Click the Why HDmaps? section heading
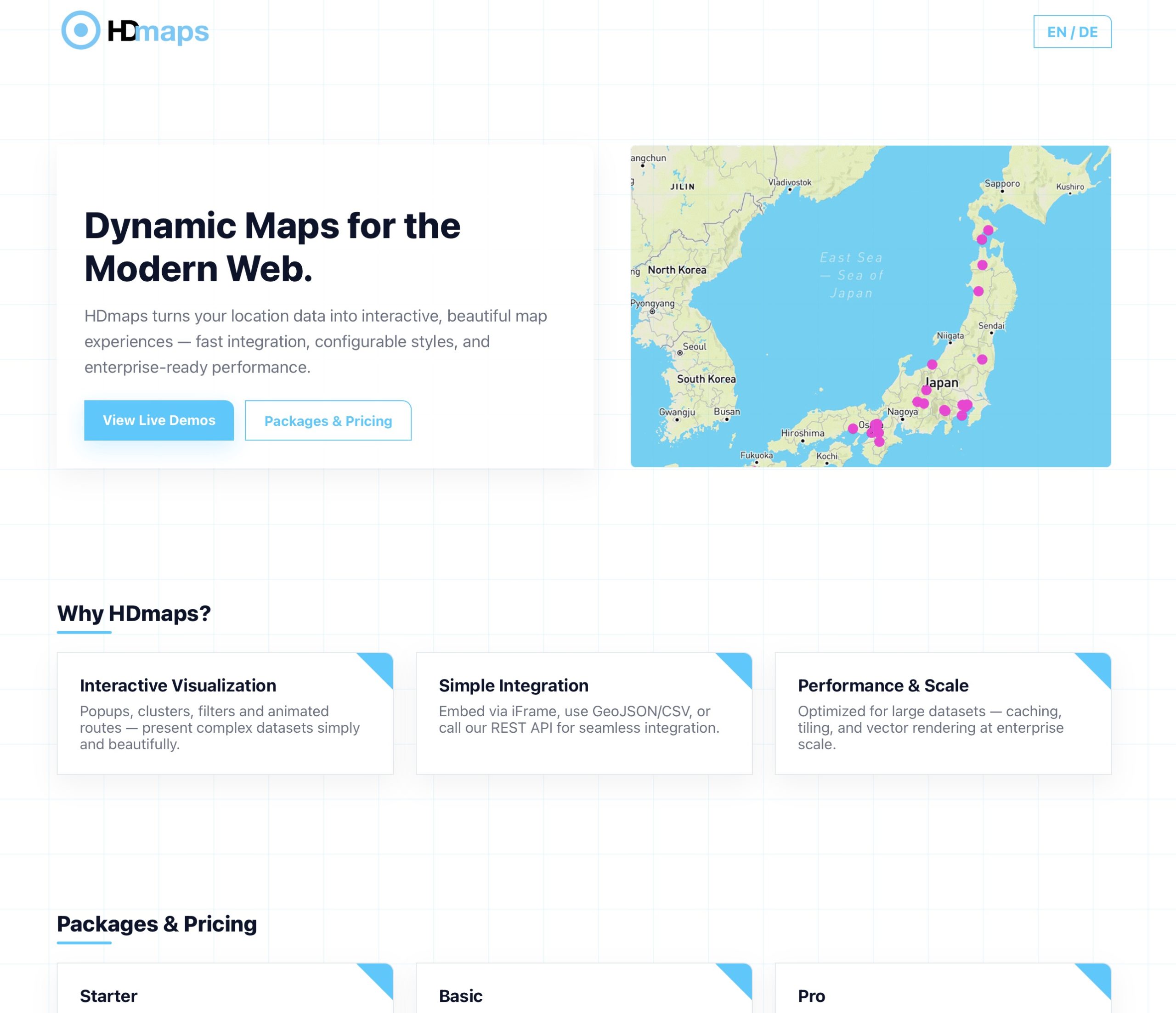This screenshot has width=1176, height=1013. pos(134,613)
